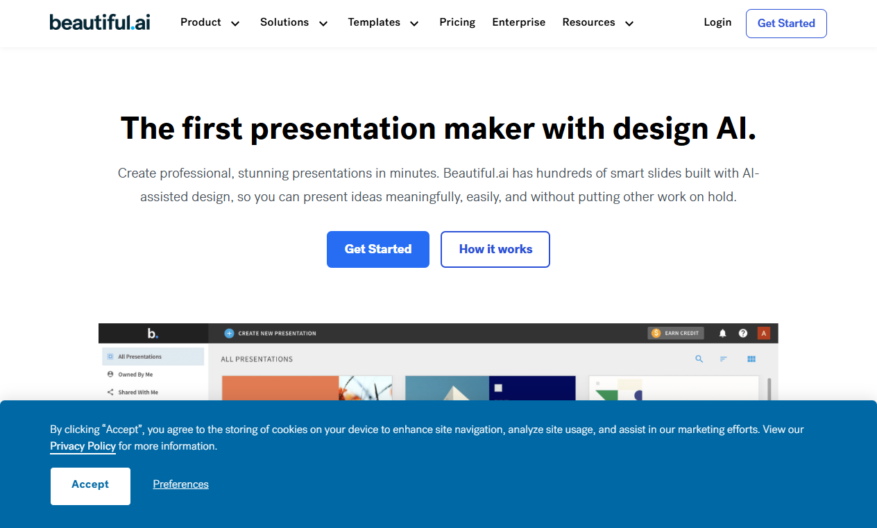This screenshot has width=877, height=528.
Task: Open the white presentation thumbnail
Action: (x=673, y=388)
